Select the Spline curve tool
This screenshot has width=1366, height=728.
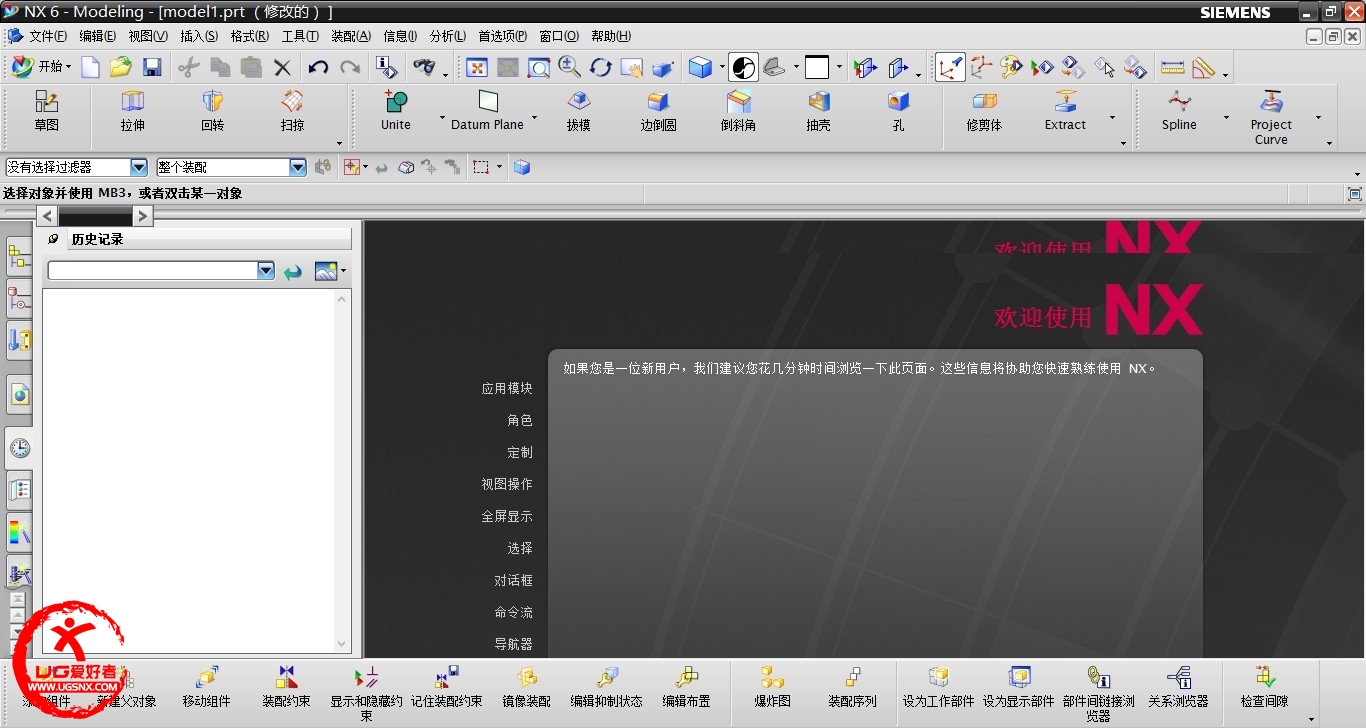point(1179,111)
